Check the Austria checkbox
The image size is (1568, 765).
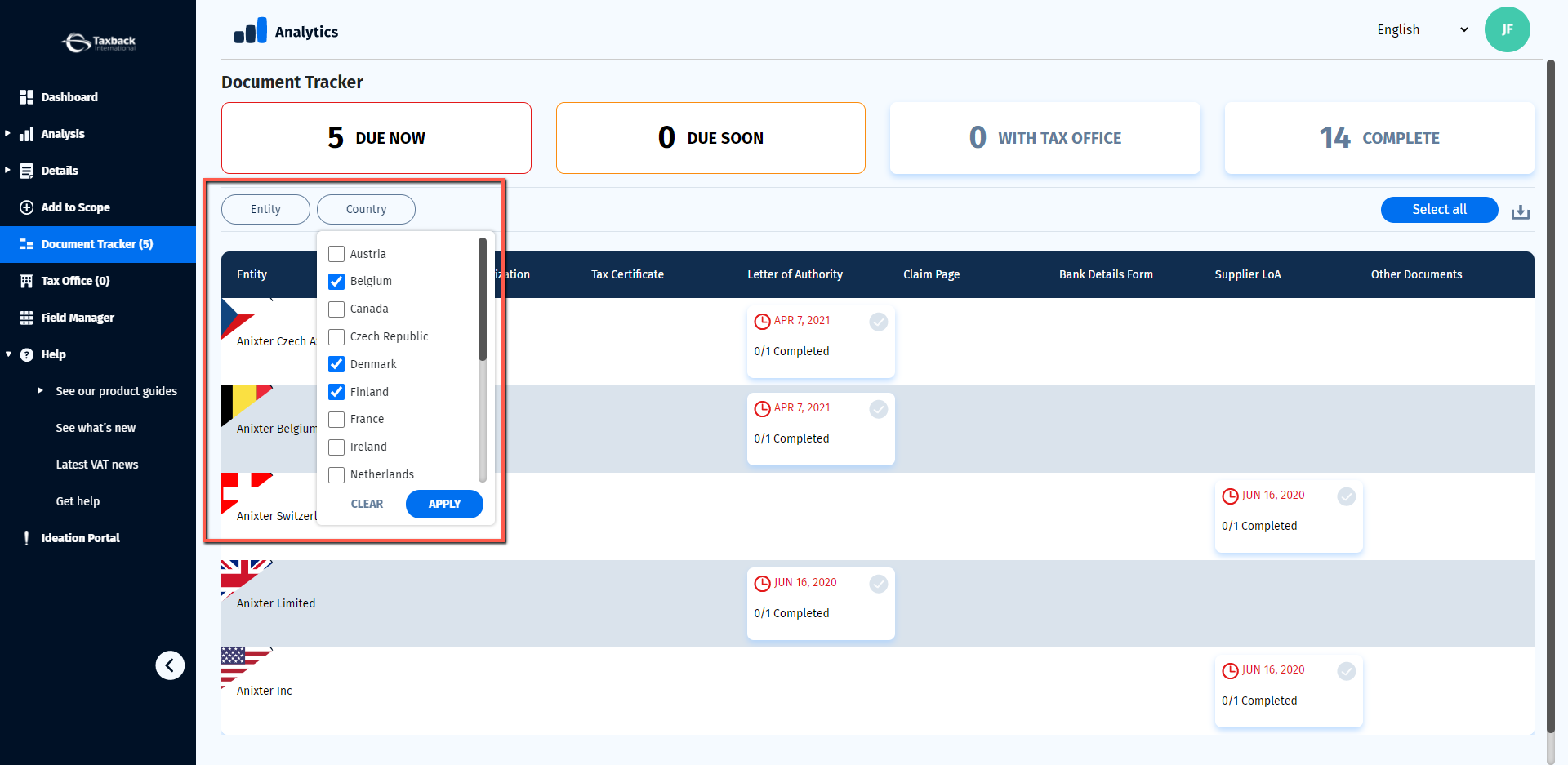click(336, 254)
